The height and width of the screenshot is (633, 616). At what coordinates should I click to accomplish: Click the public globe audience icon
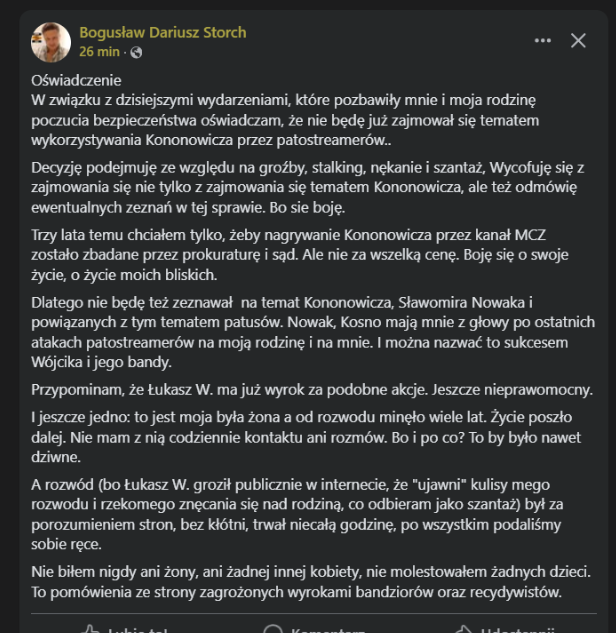[136, 52]
